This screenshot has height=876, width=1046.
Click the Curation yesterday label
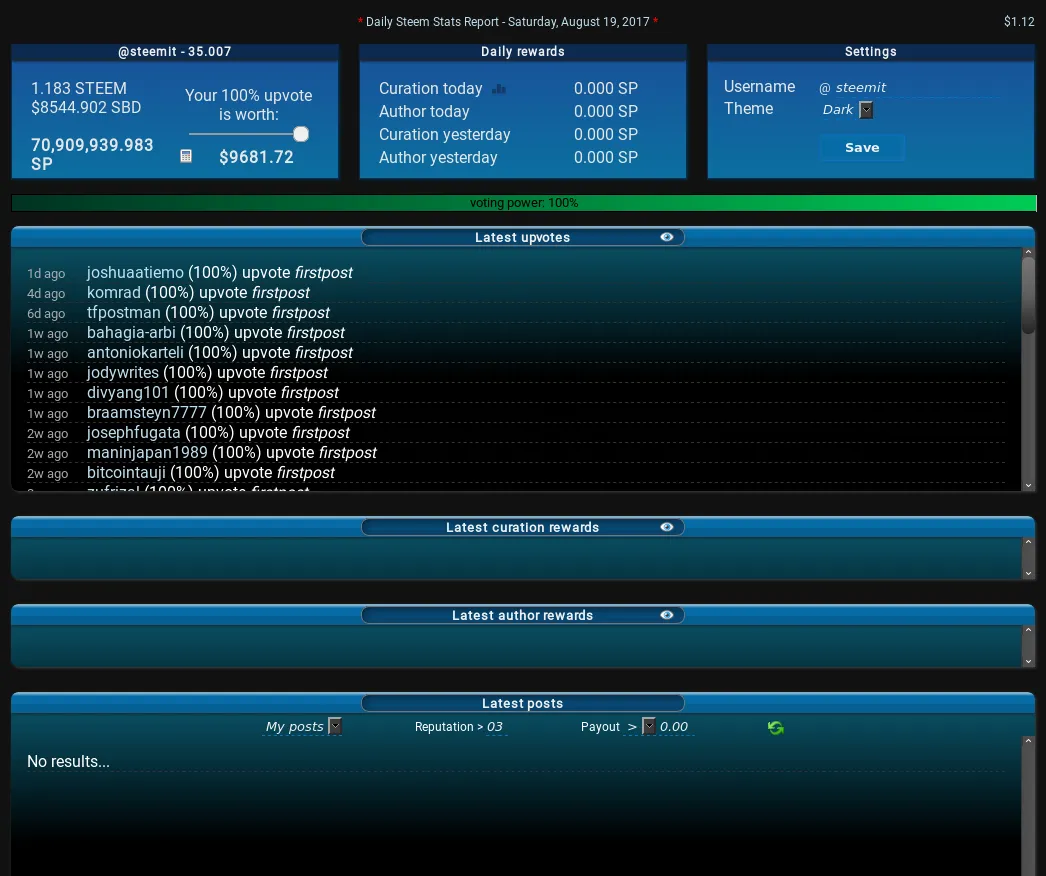pyautogui.click(x=444, y=134)
